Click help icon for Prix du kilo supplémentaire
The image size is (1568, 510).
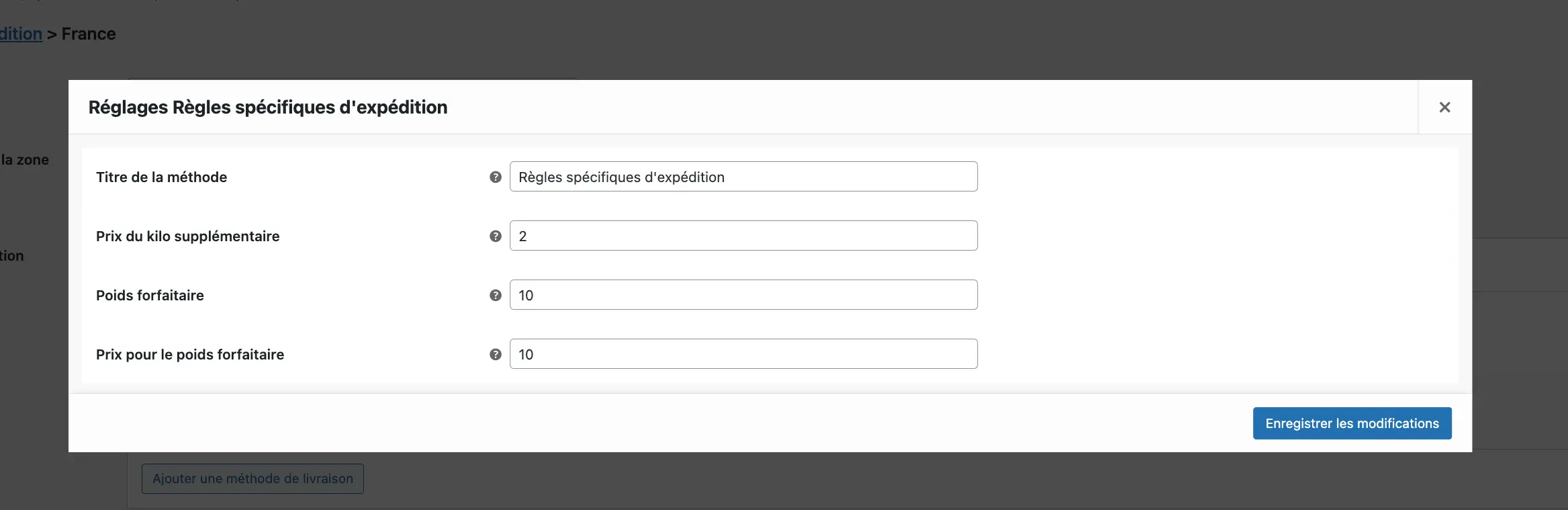(x=496, y=237)
